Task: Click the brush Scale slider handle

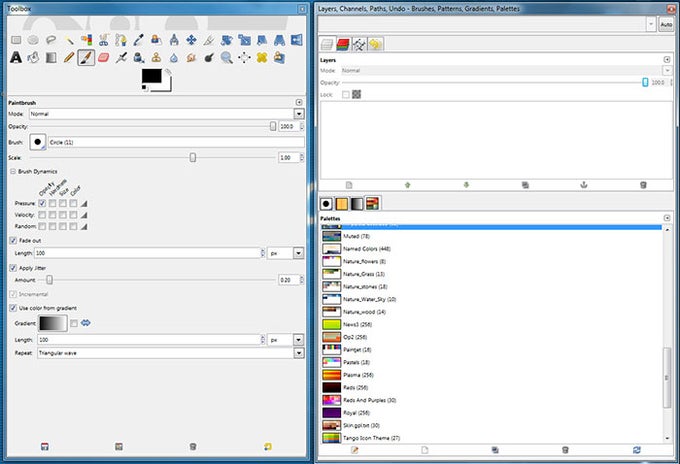Action: (193, 157)
